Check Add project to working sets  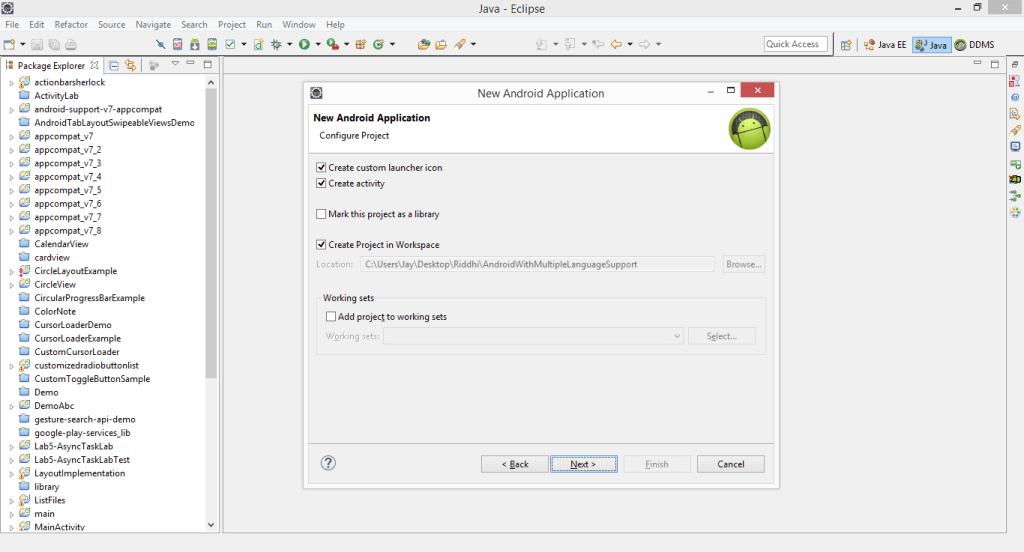point(331,316)
